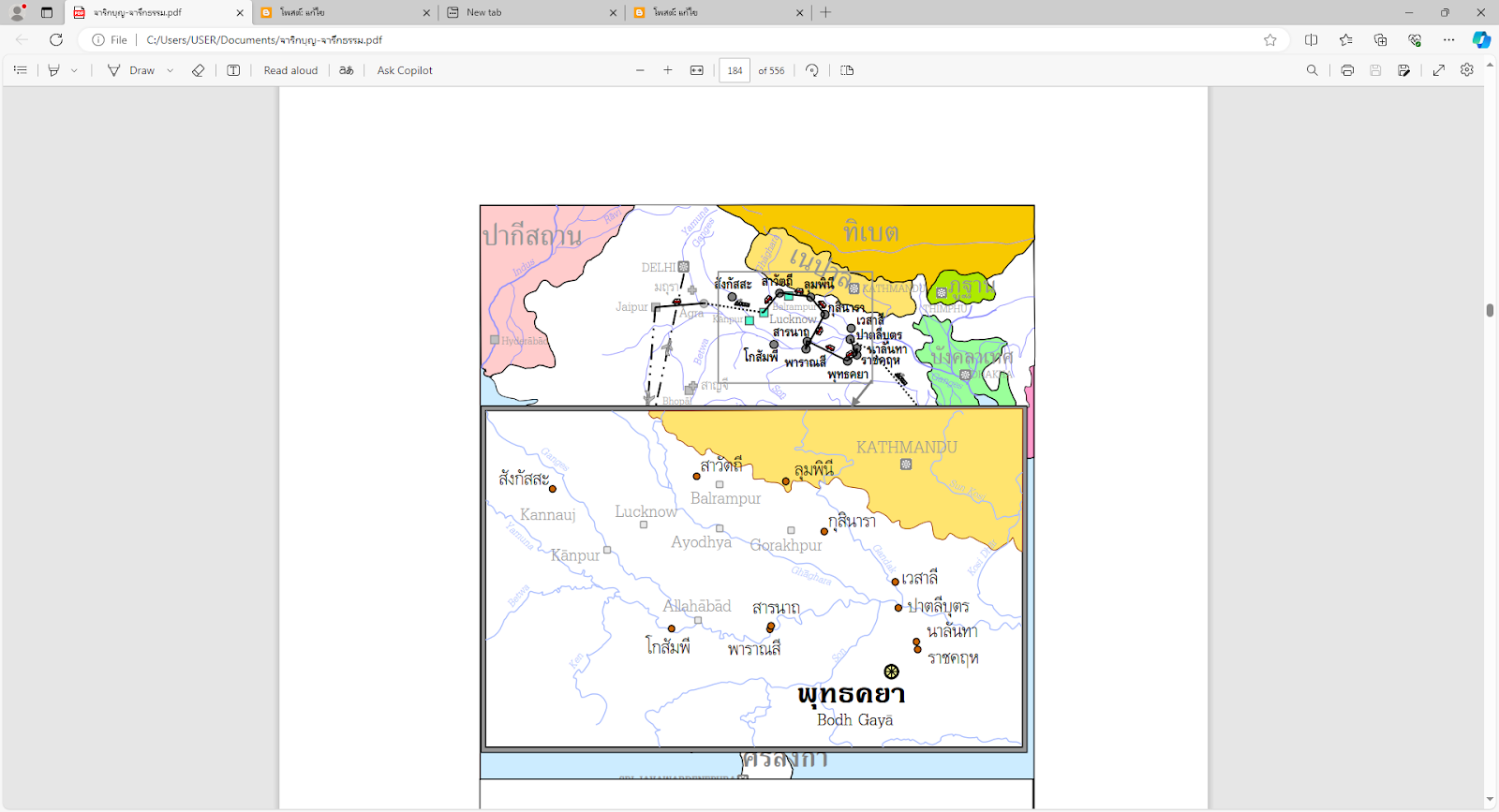The height and width of the screenshot is (812, 1499).
Task: Click the page number input field
Action: tap(735, 70)
